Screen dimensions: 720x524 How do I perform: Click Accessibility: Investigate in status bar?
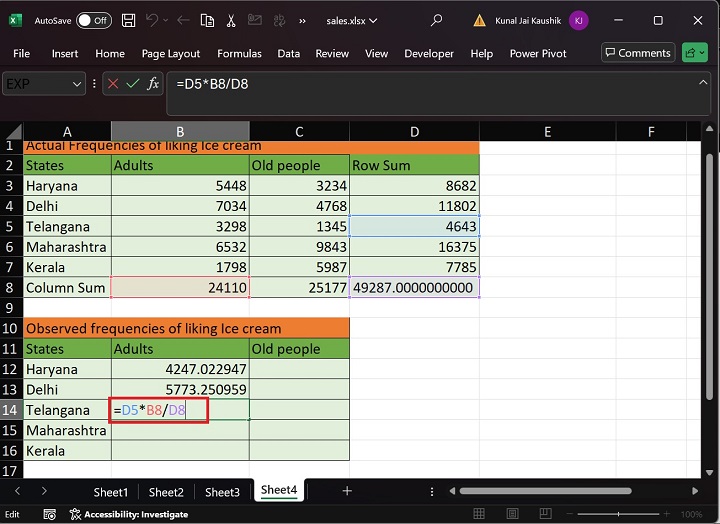coord(129,514)
